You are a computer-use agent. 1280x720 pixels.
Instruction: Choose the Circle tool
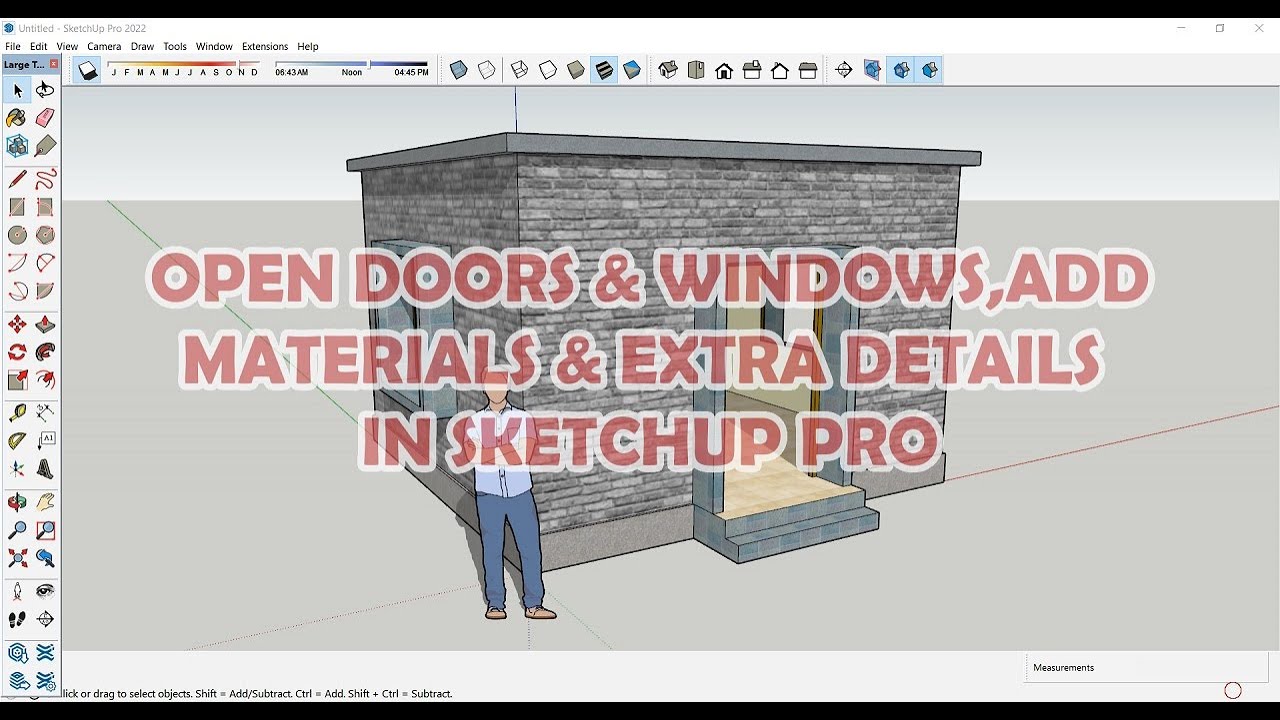coord(17,235)
